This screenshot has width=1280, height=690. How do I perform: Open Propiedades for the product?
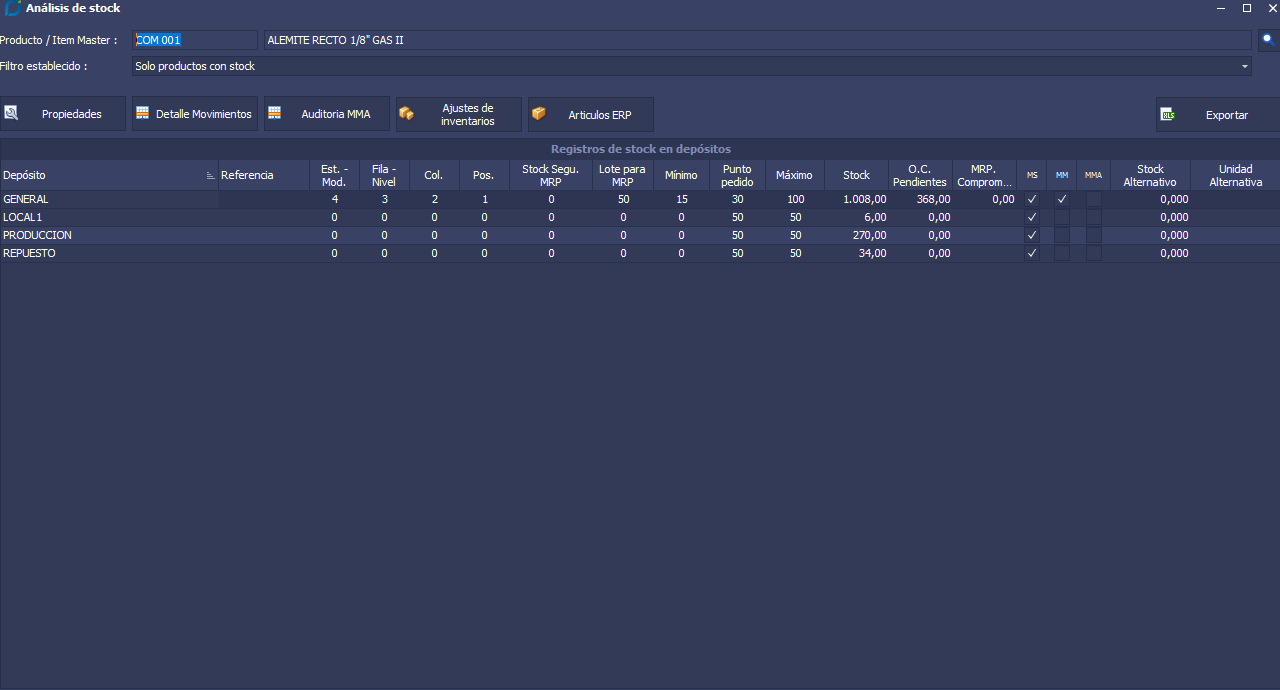[x=63, y=114]
